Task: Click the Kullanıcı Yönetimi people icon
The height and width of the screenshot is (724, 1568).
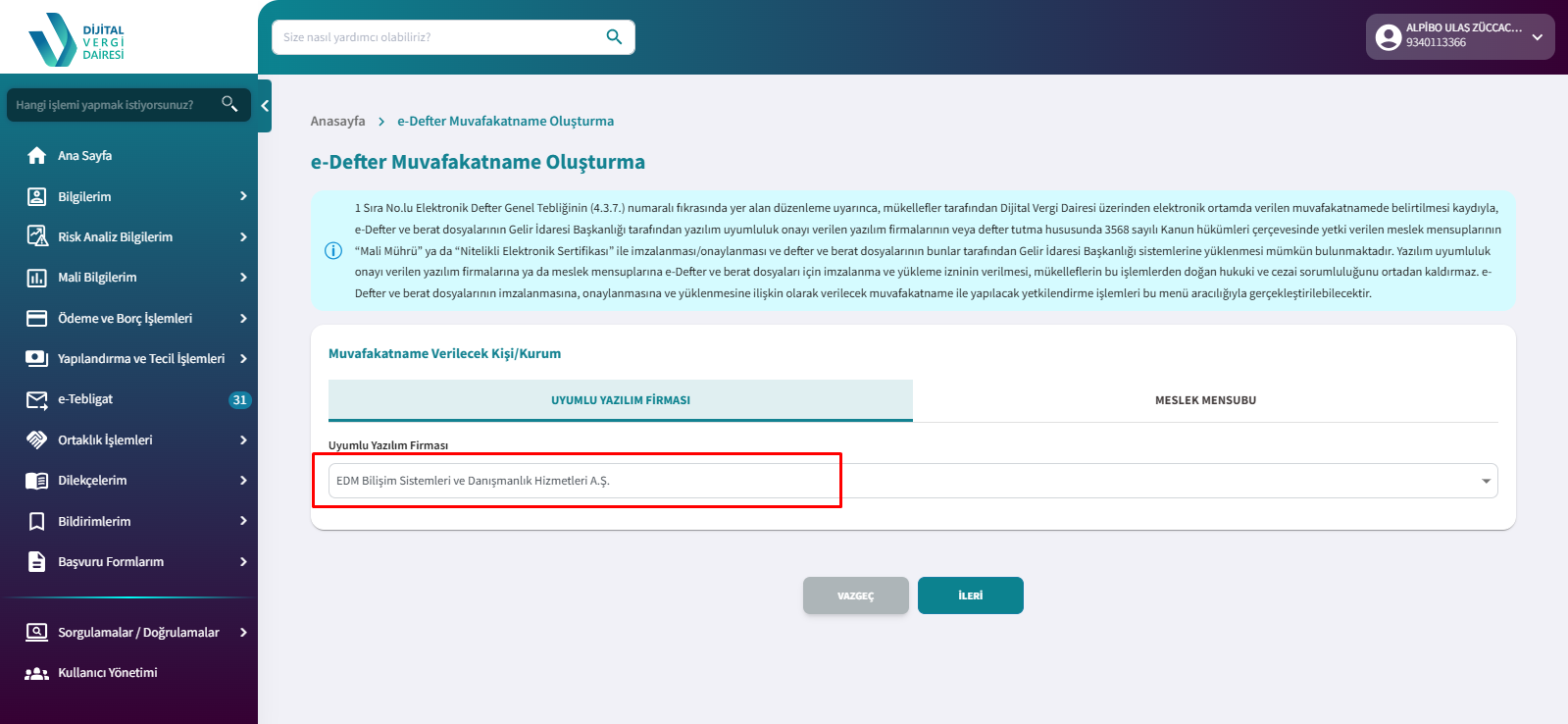Action: pyautogui.click(x=37, y=673)
